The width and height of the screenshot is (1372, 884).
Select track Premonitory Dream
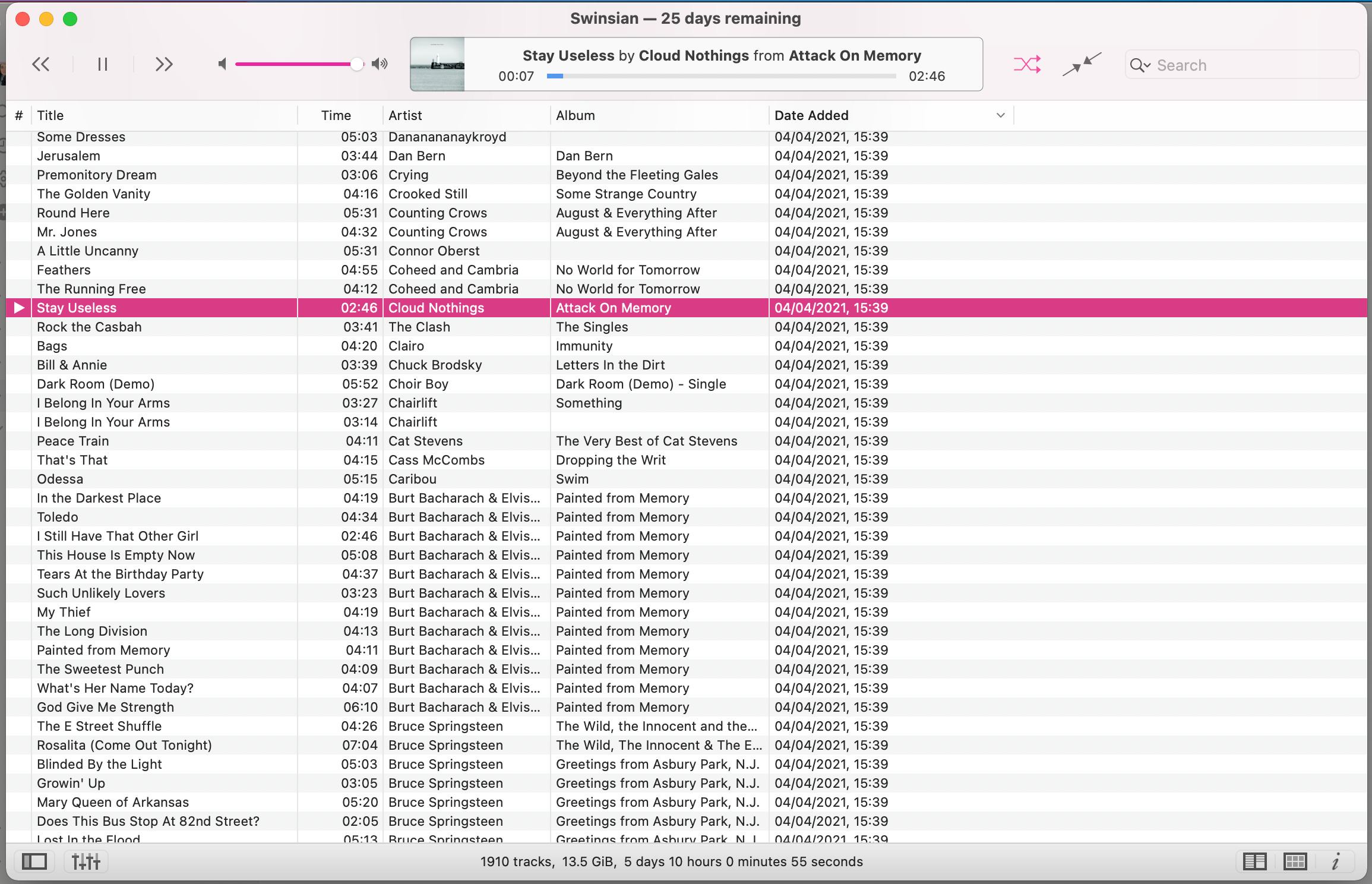click(687, 175)
